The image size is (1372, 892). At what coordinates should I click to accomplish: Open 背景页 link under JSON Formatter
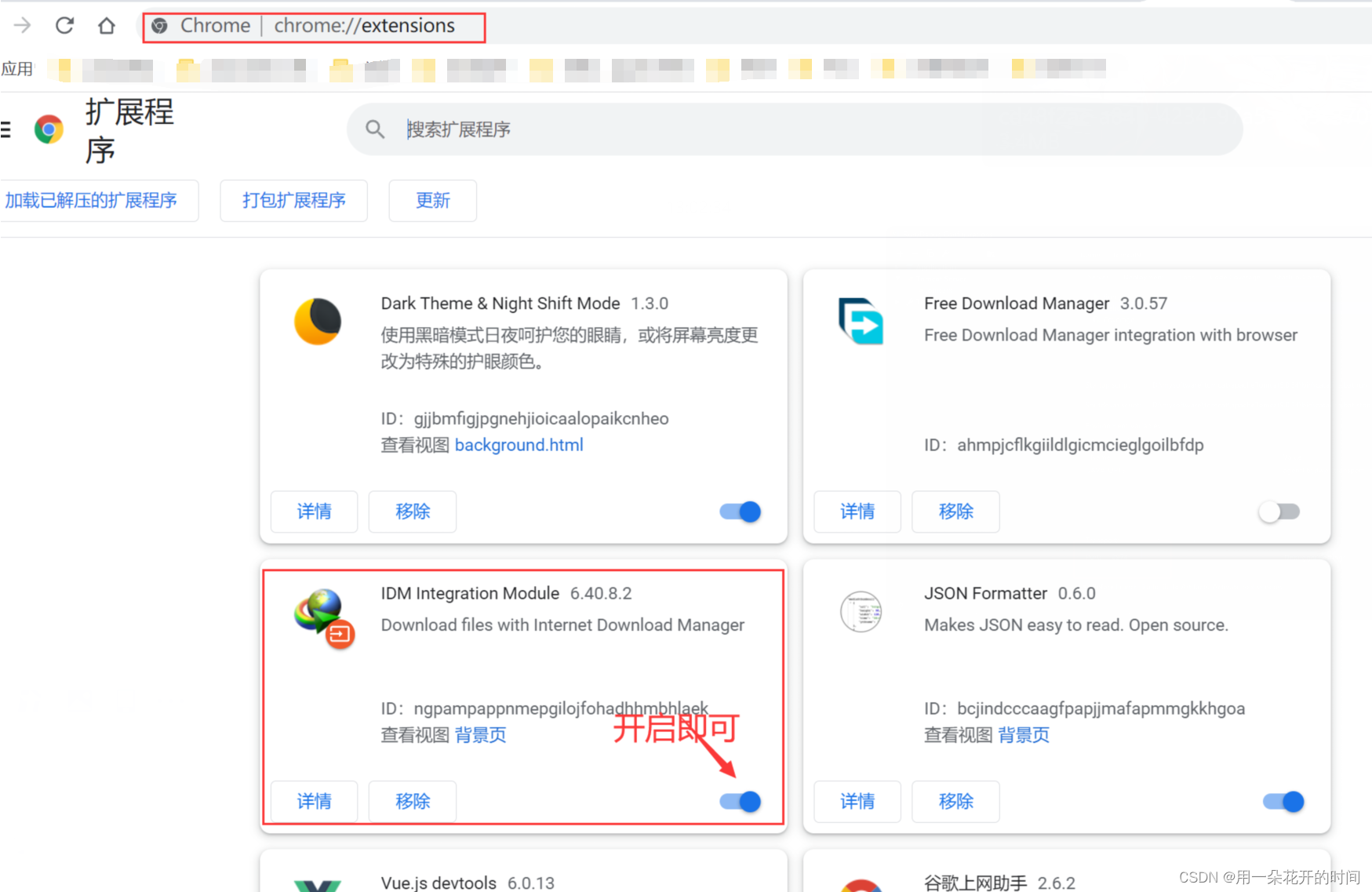[x=1024, y=734]
